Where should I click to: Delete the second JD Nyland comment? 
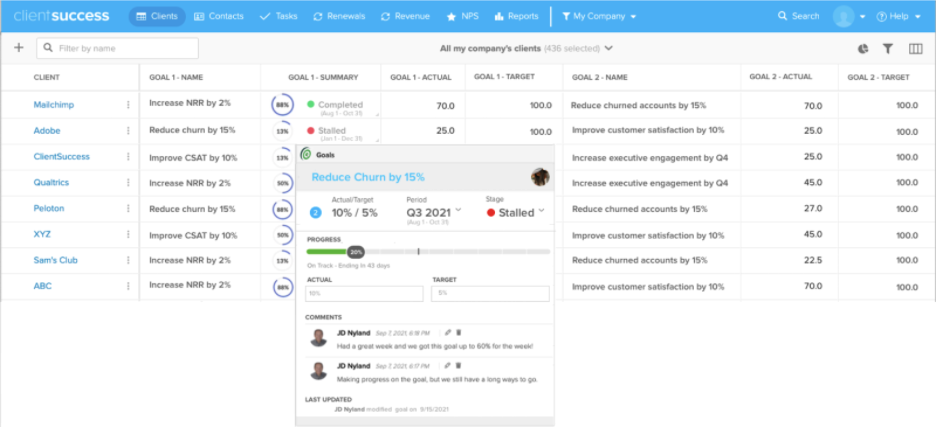click(x=458, y=365)
